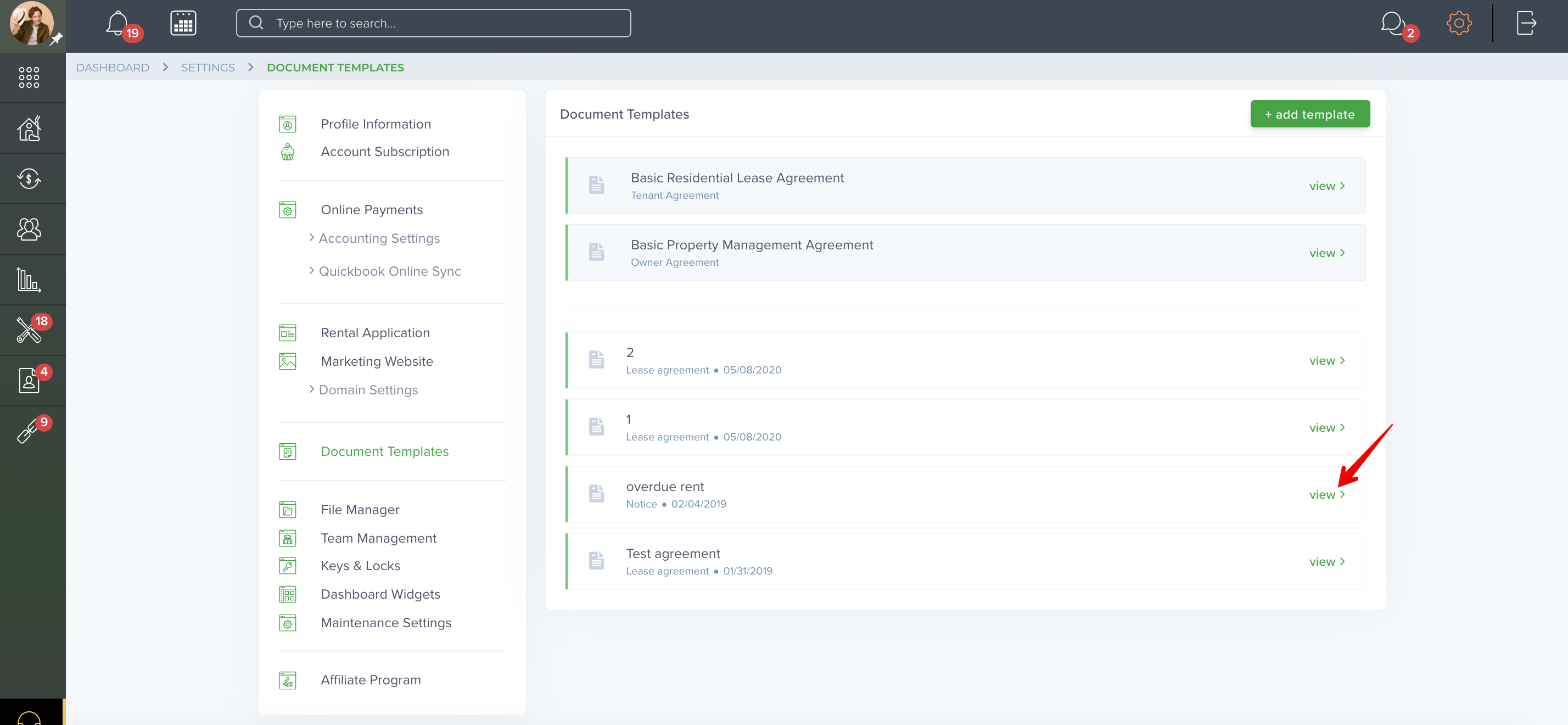This screenshot has height=725, width=1568.
Task: View template named 2
Action: [1326, 361]
